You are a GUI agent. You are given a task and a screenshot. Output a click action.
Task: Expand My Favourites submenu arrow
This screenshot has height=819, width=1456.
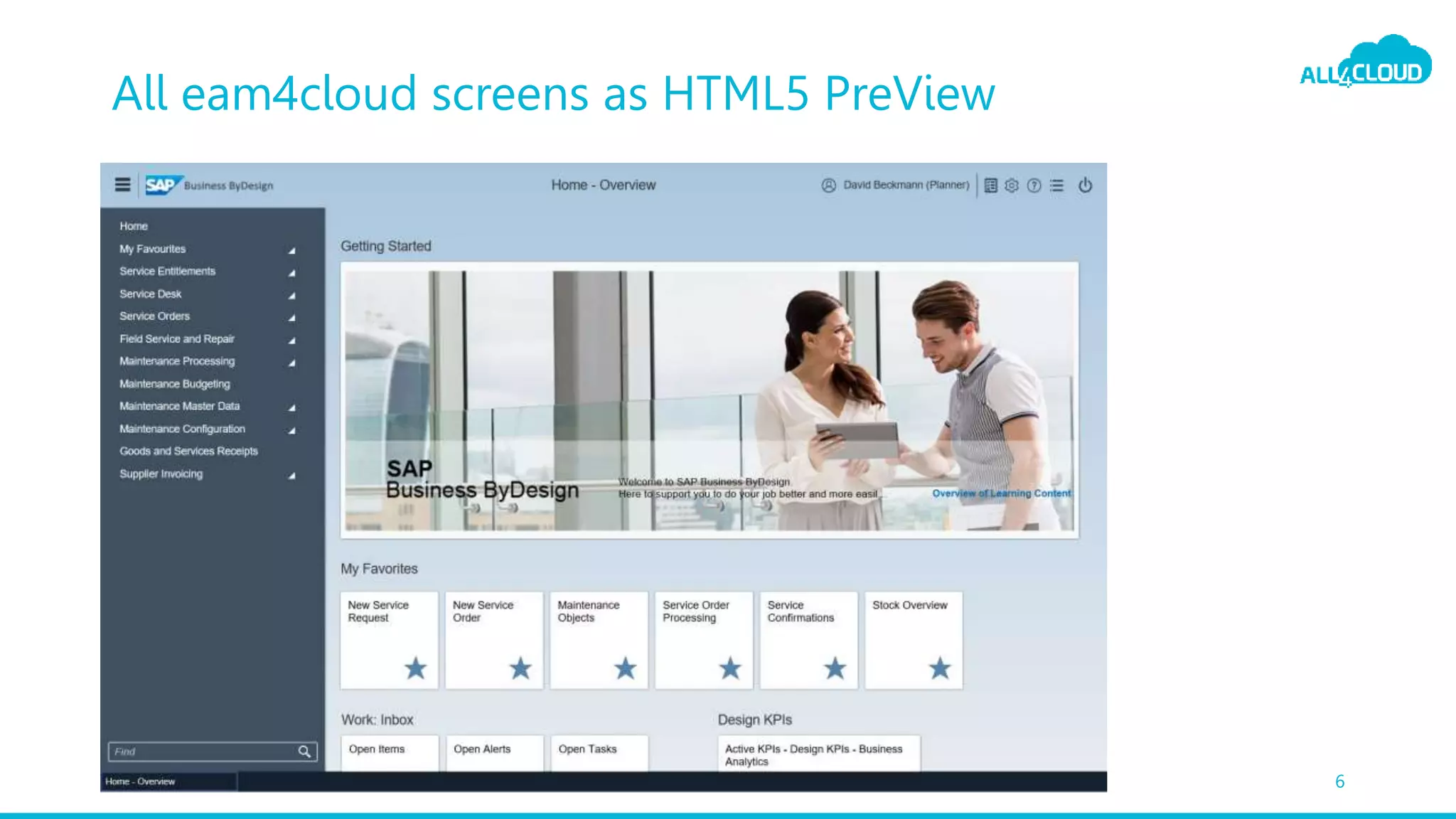coord(291,250)
